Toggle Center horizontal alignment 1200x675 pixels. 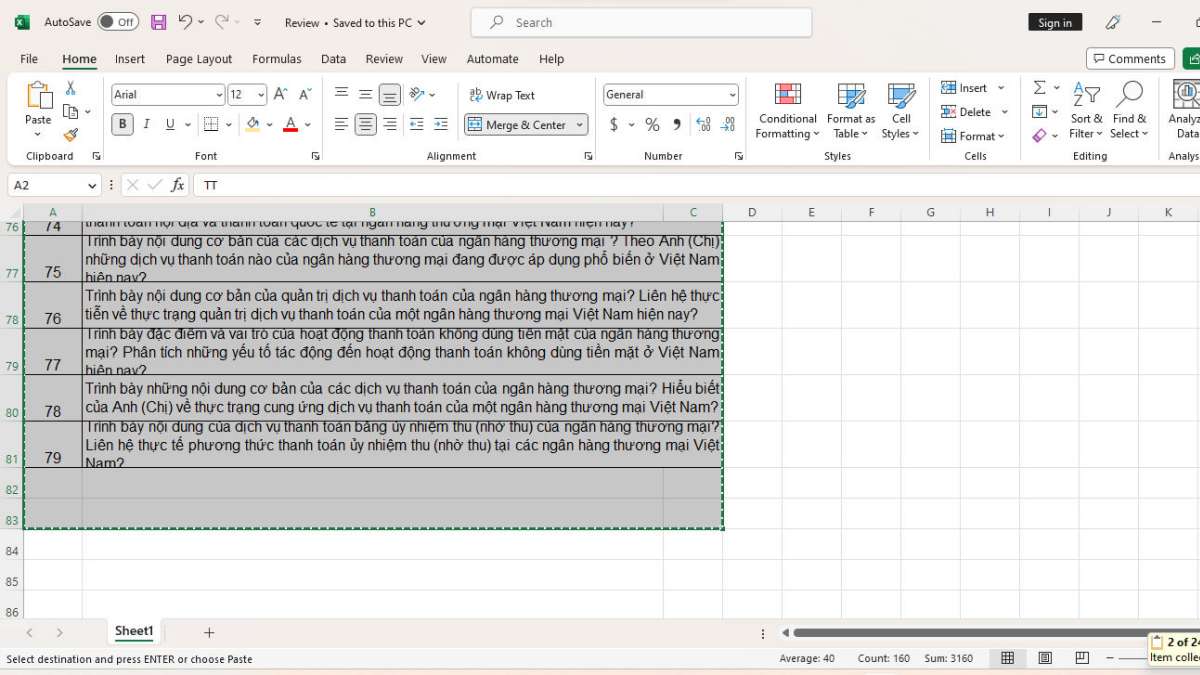coord(366,125)
